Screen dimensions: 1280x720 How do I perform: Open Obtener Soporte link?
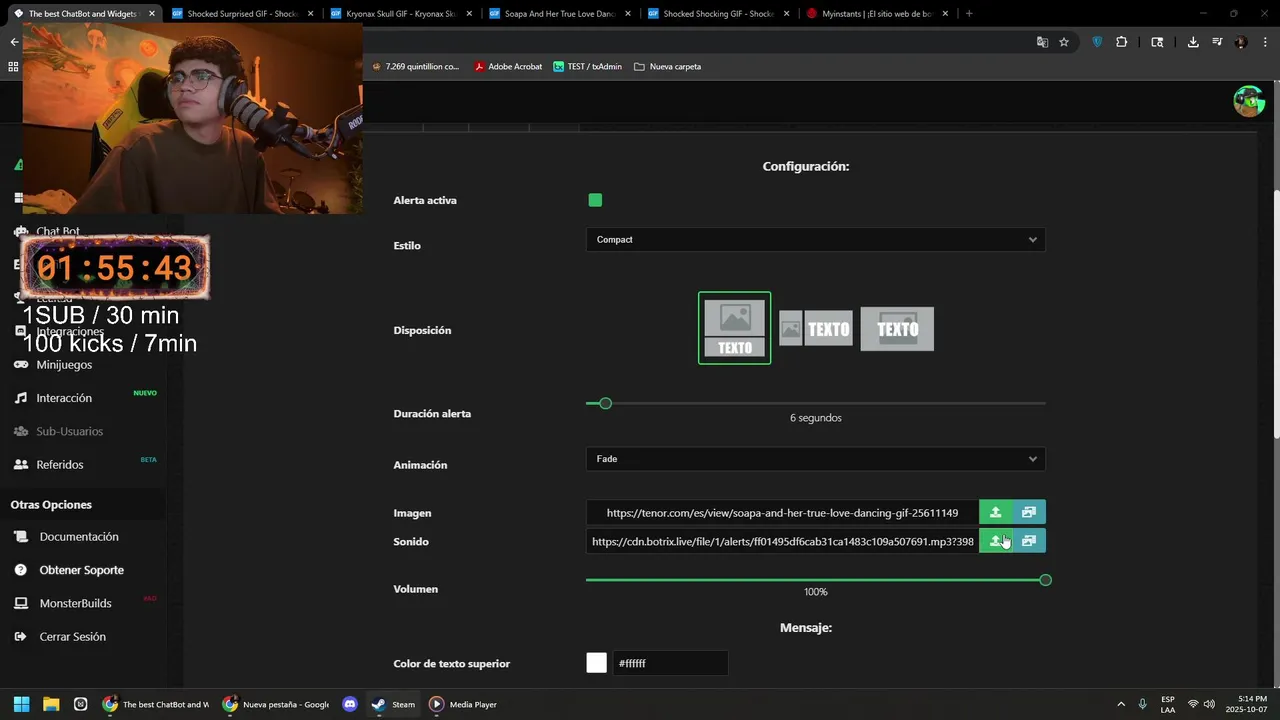[82, 570]
